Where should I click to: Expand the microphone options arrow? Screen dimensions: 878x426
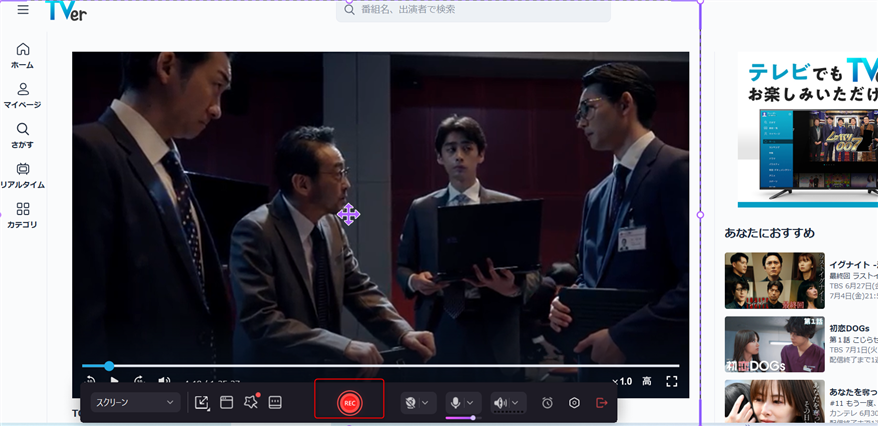[470, 402]
